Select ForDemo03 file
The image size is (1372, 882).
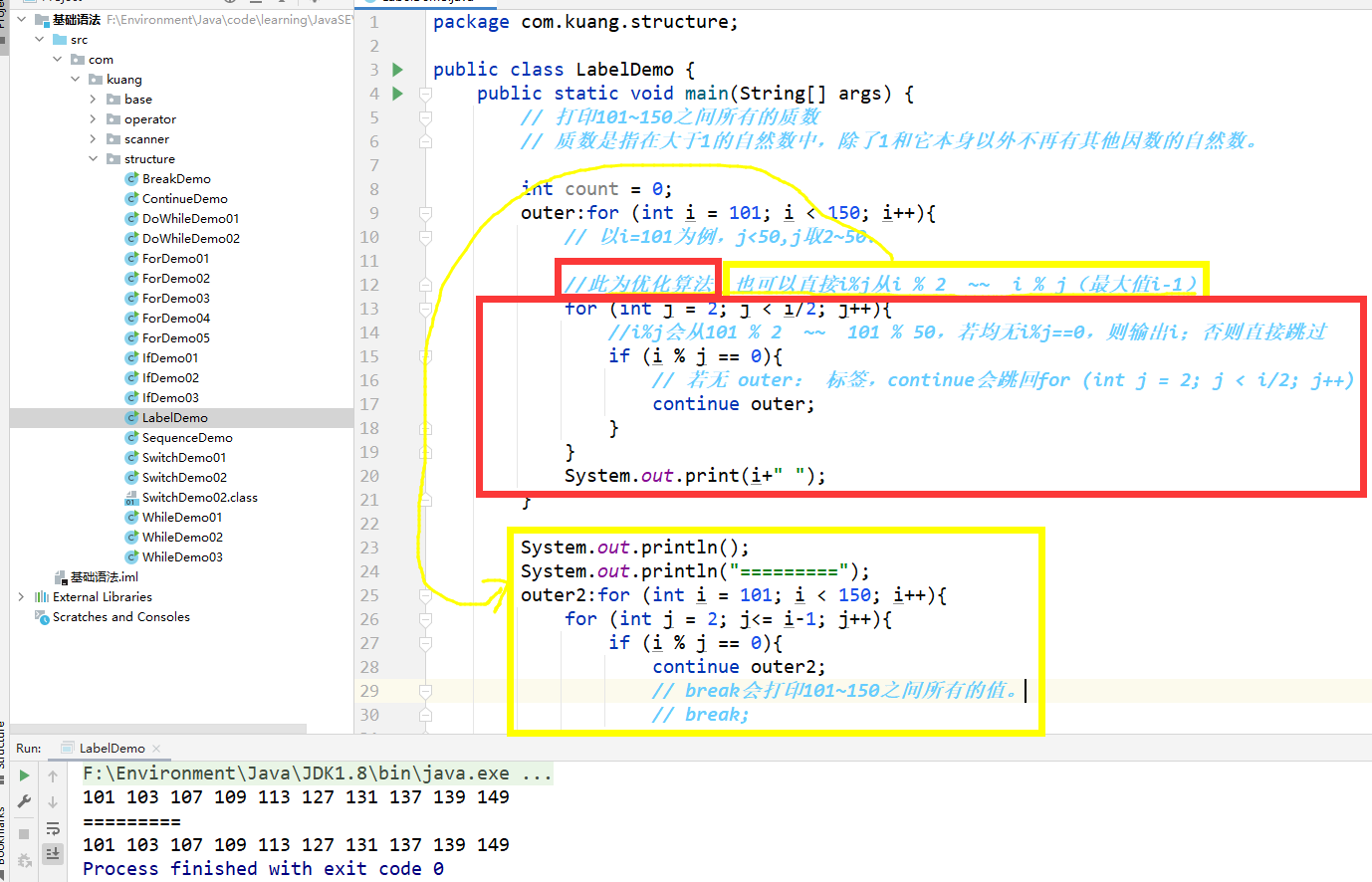[x=175, y=299]
